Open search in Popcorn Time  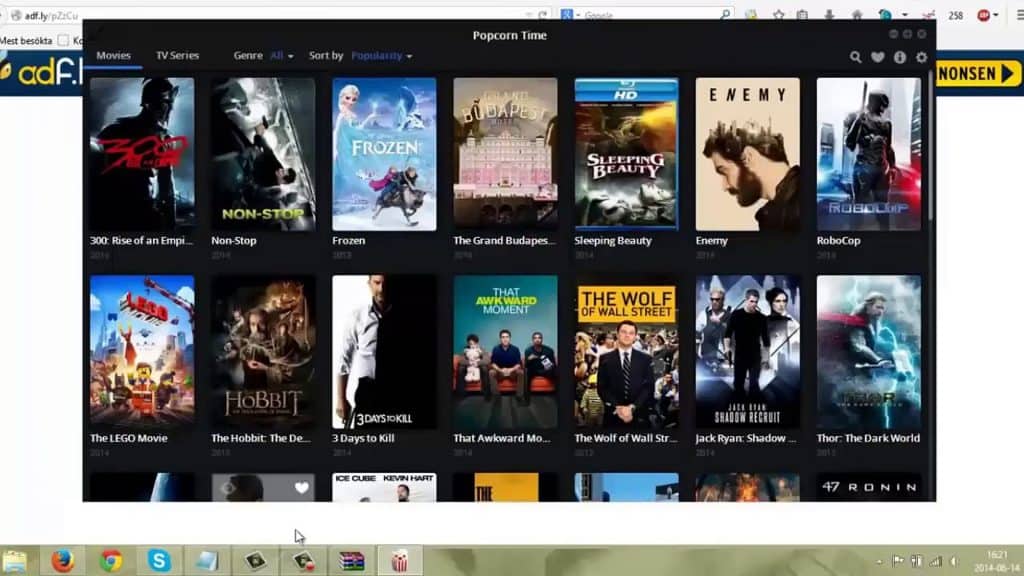coord(856,57)
